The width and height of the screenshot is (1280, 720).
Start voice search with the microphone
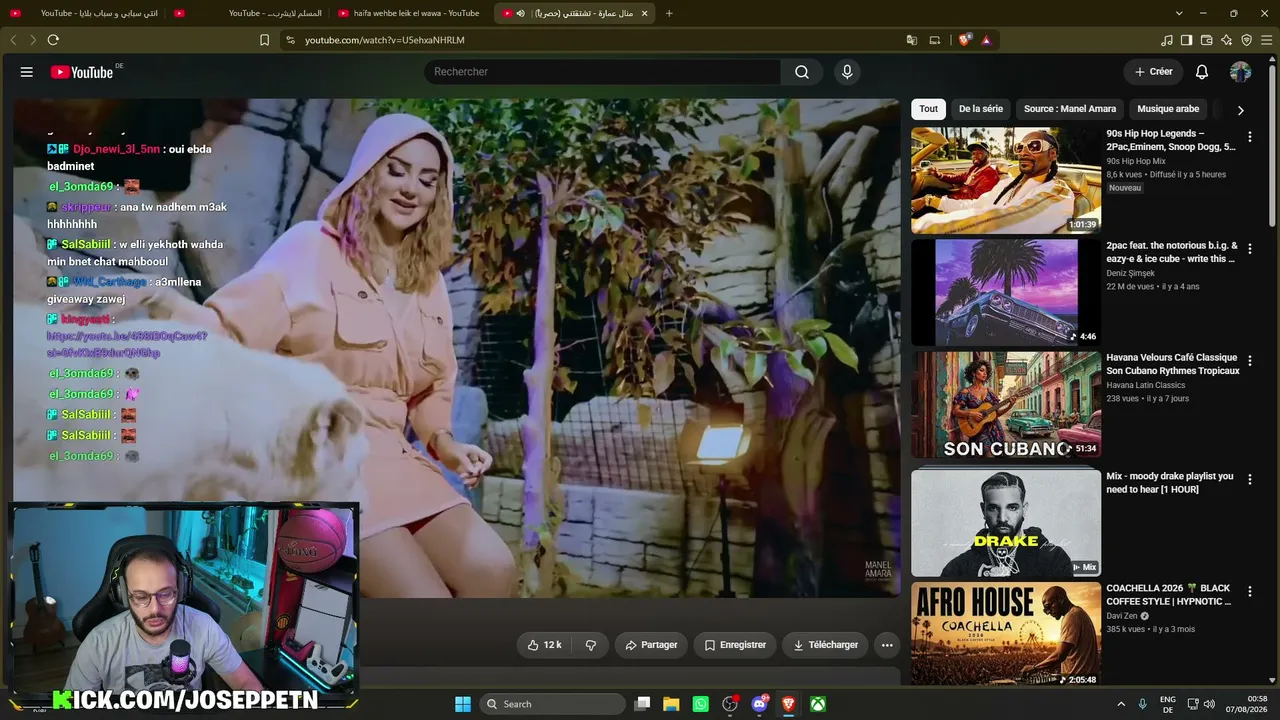(x=847, y=72)
